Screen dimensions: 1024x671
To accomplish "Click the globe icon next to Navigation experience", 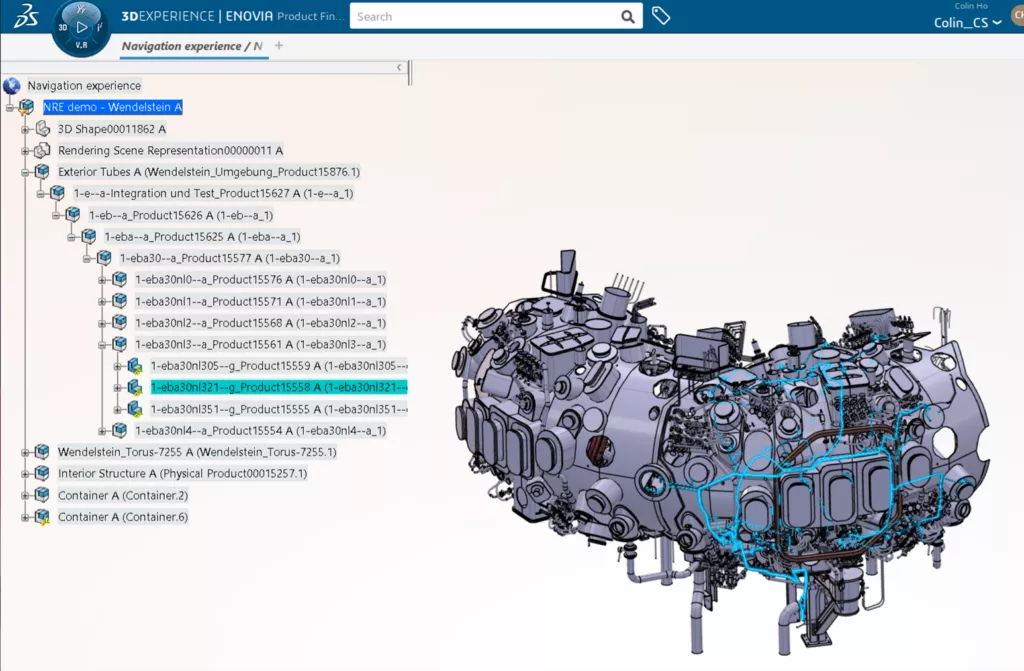I will pos(10,85).
